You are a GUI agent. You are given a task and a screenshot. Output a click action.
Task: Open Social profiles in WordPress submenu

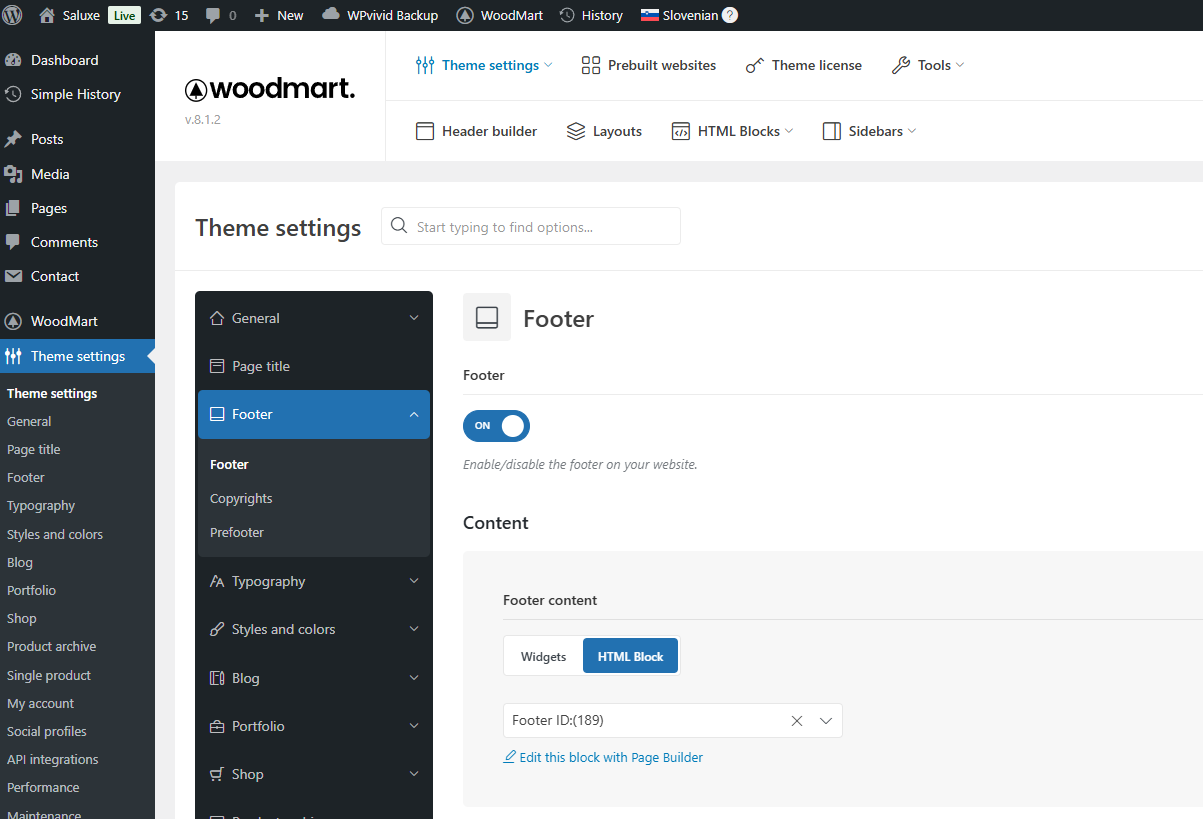[x=47, y=731]
